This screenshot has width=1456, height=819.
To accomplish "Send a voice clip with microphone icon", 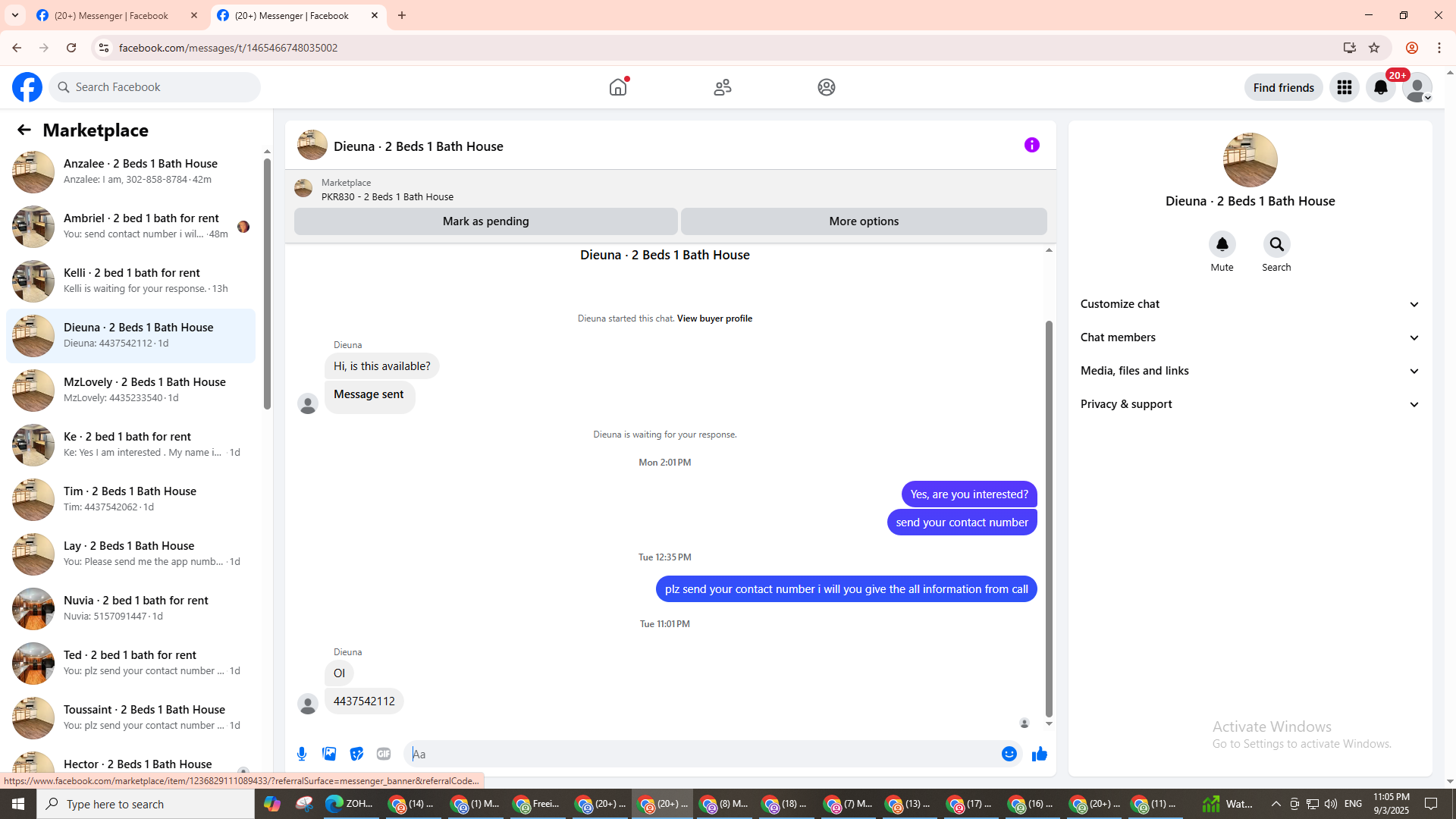I will [302, 754].
